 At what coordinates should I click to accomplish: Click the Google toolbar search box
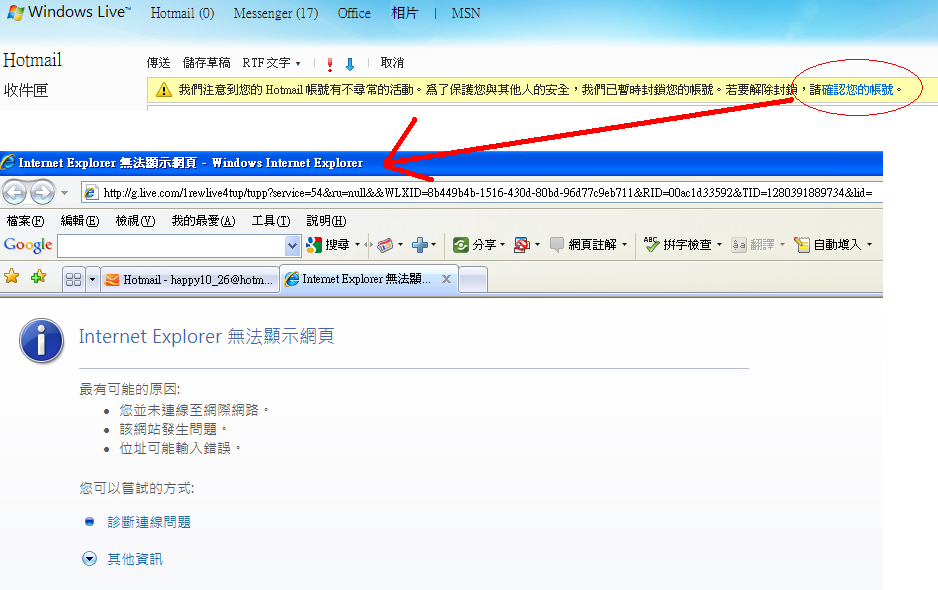click(x=171, y=246)
